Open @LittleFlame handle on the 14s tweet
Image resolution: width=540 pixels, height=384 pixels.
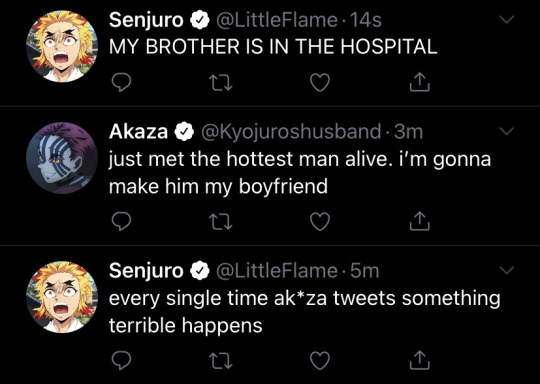tap(277, 20)
